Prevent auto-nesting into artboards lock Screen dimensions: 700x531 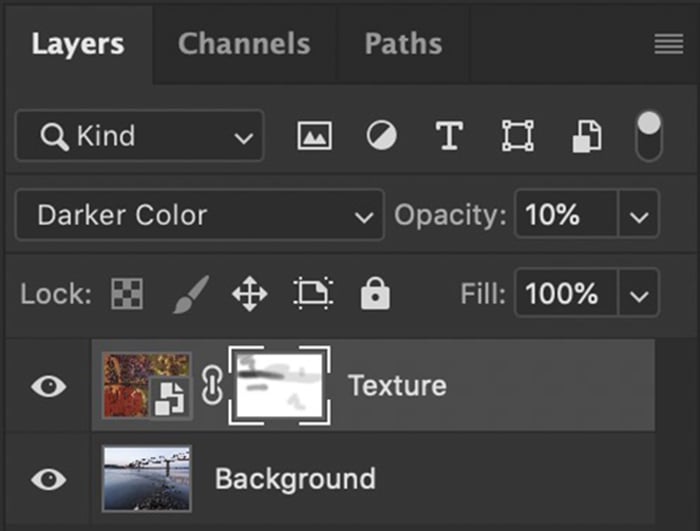(313, 293)
